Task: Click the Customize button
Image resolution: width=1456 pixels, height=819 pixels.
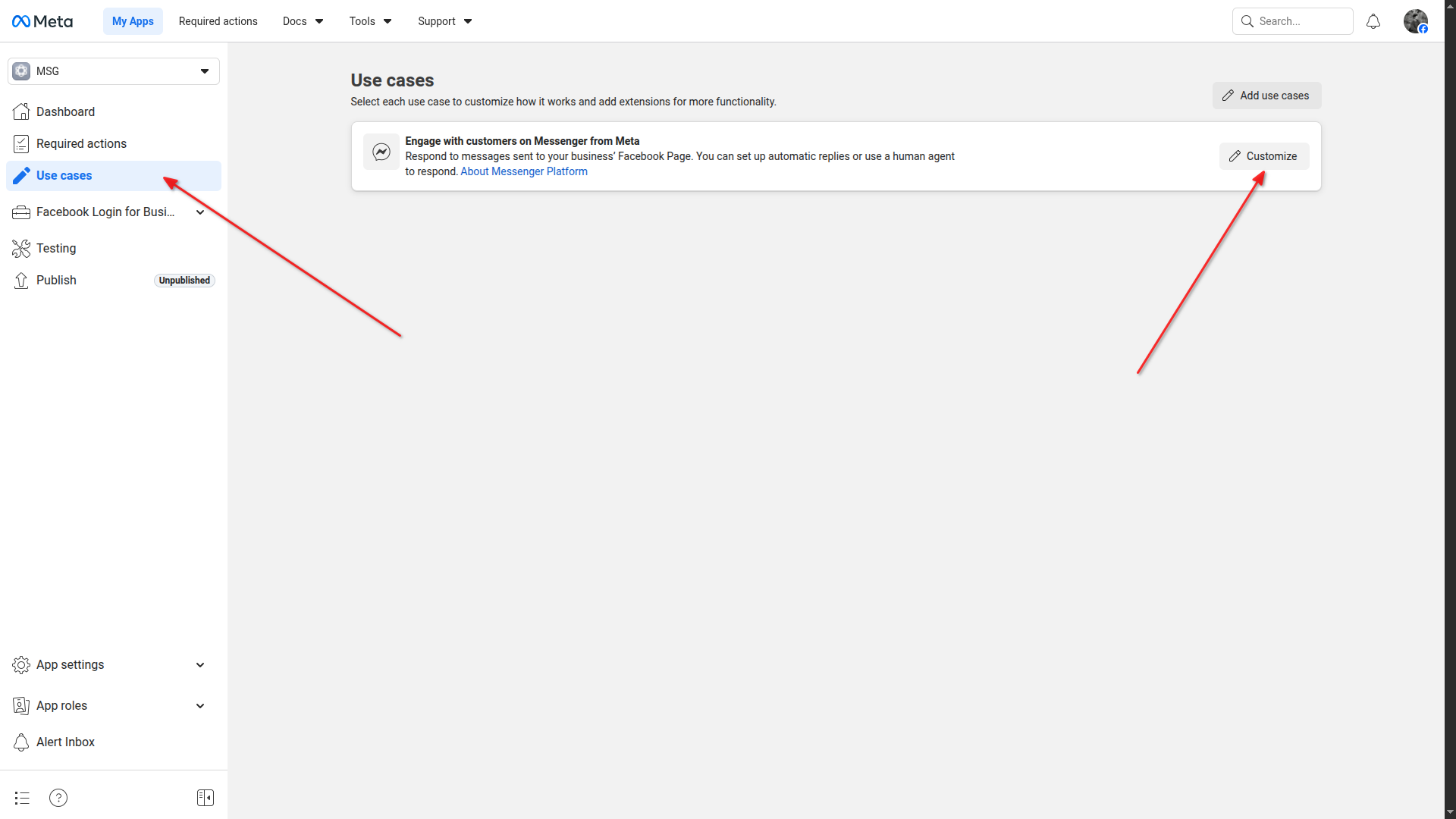Action: tap(1263, 156)
